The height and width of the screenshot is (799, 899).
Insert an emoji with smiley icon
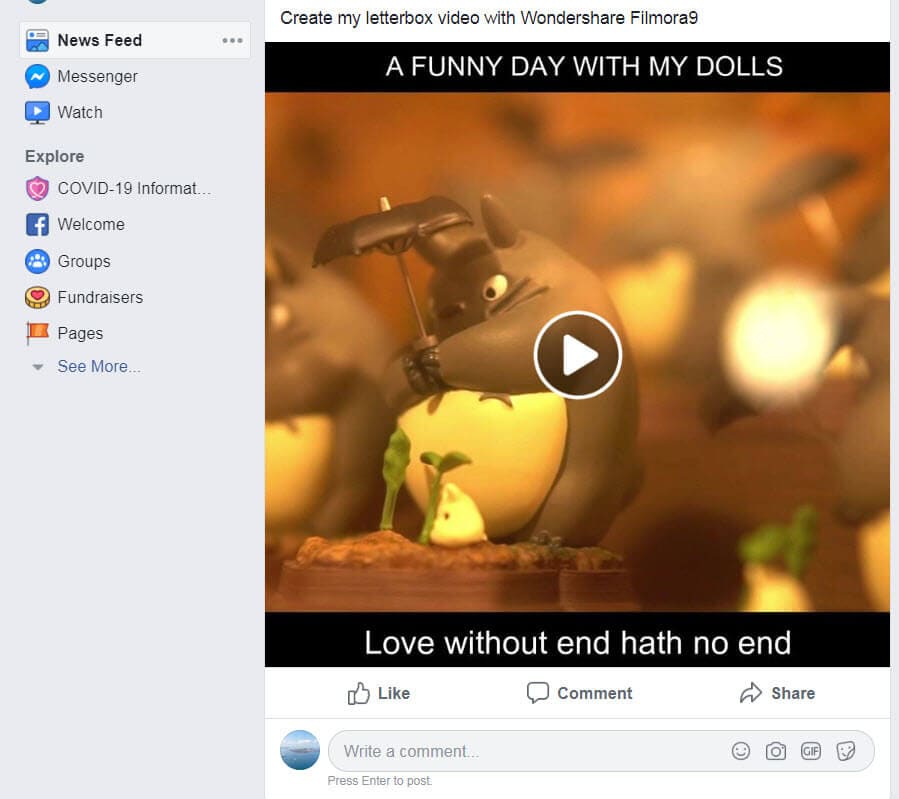pos(741,751)
